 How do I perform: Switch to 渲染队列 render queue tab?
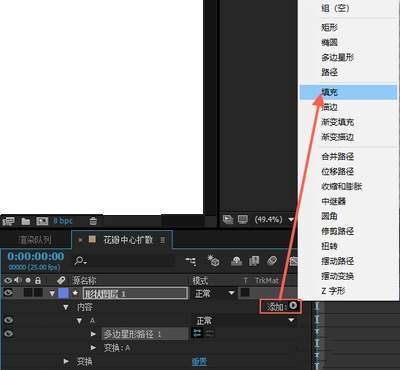coord(35,240)
